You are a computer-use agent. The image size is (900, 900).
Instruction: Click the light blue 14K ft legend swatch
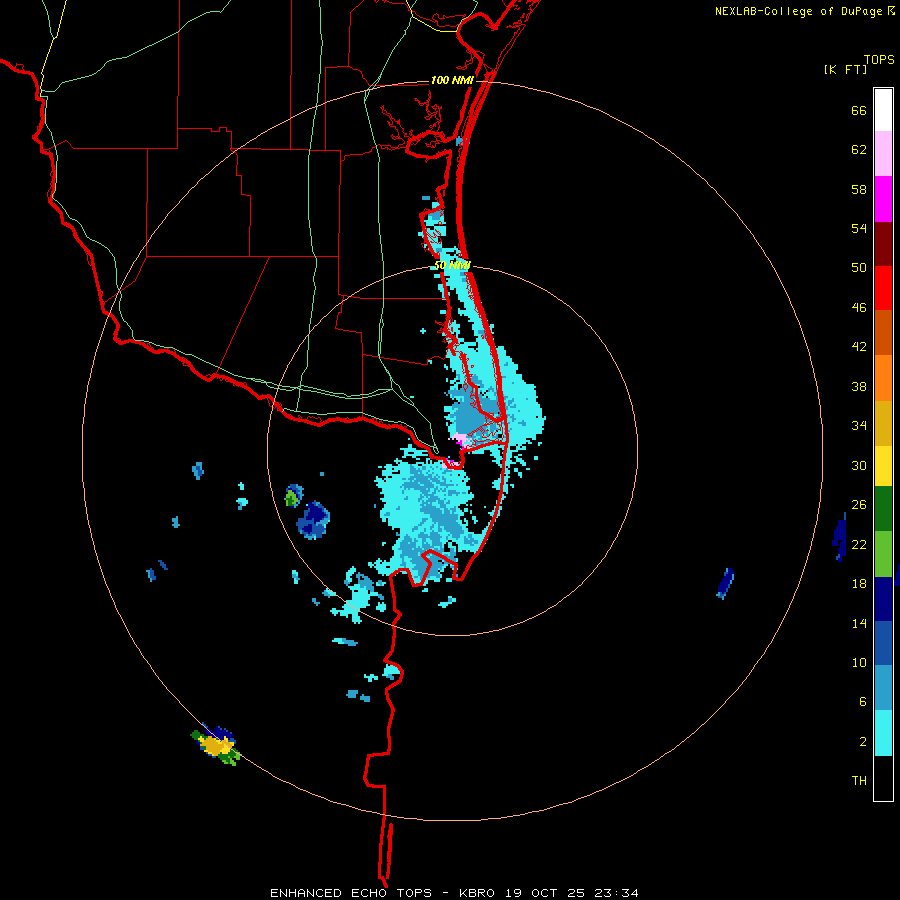click(883, 688)
